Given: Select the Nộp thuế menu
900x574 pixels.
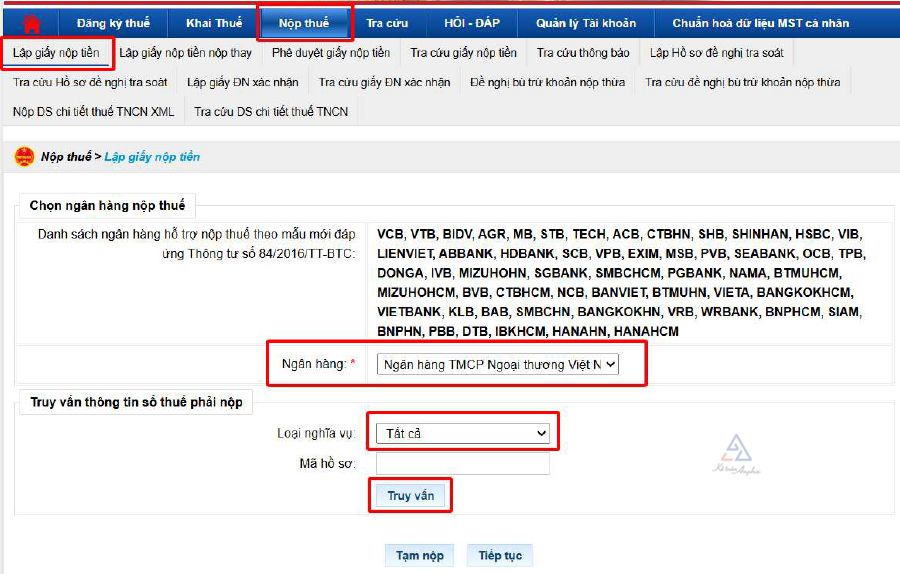Looking at the screenshot, I should (x=304, y=24).
